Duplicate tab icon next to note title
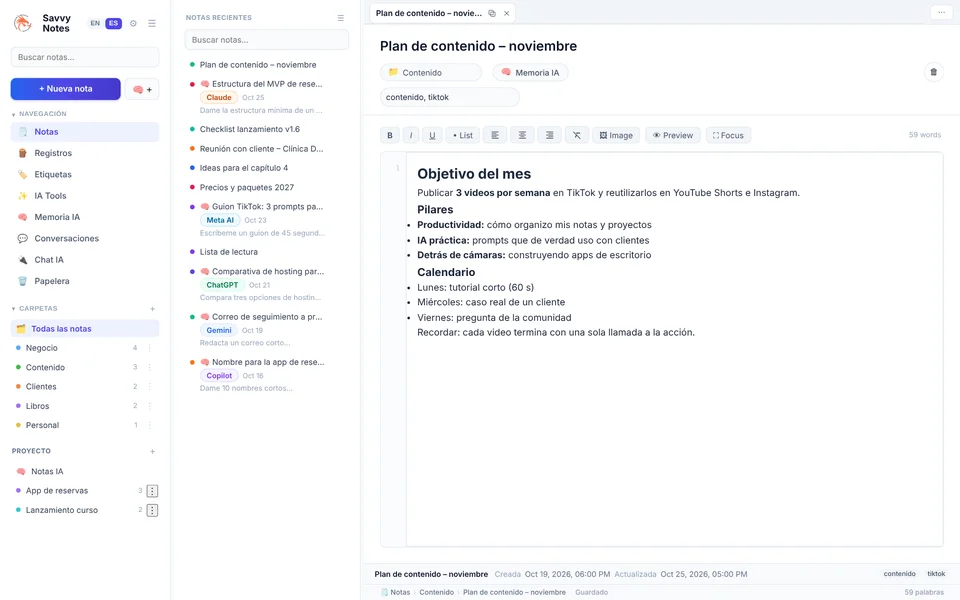960x600 pixels. click(492, 13)
